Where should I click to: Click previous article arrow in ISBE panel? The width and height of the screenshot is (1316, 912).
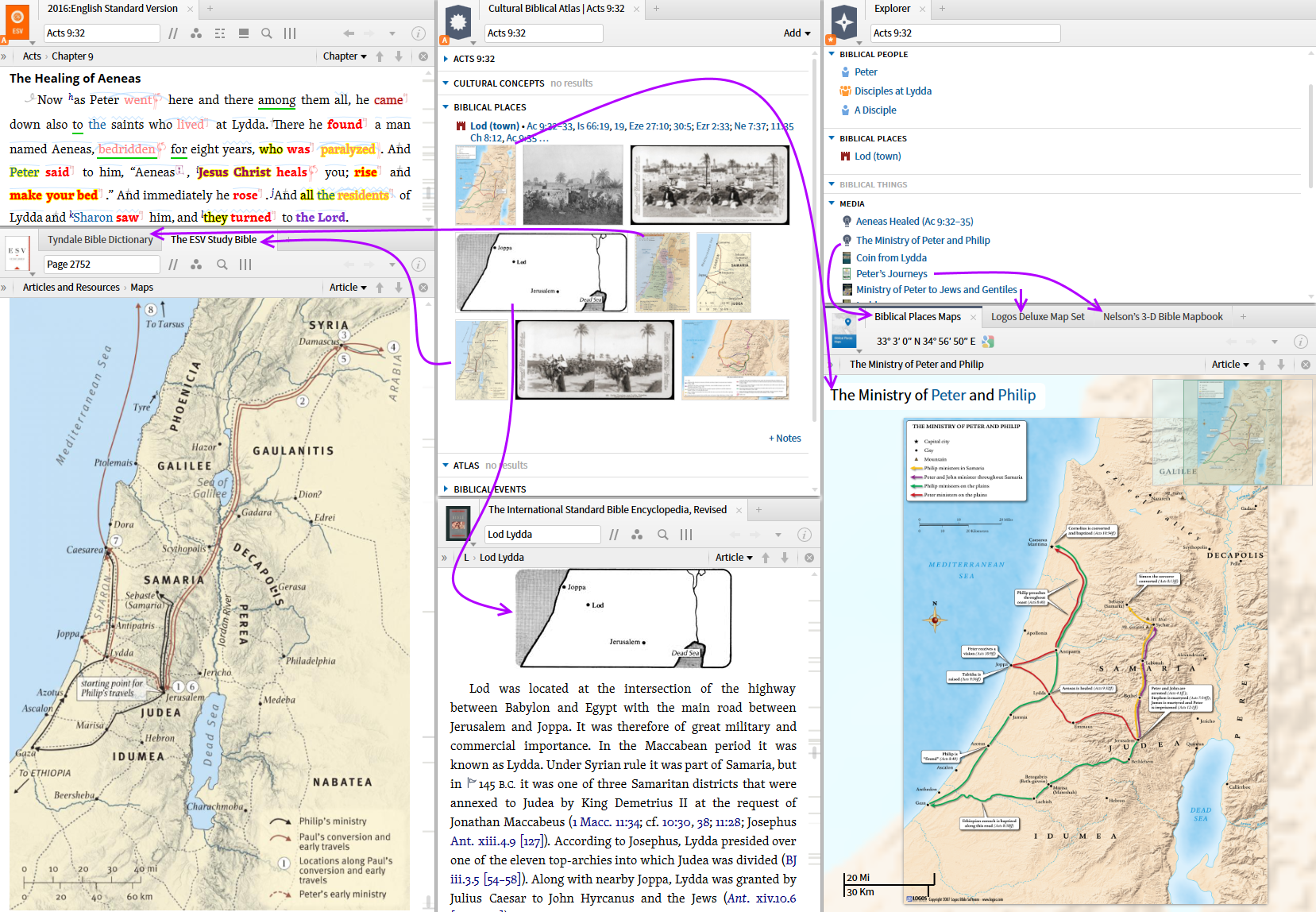(766, 558)
